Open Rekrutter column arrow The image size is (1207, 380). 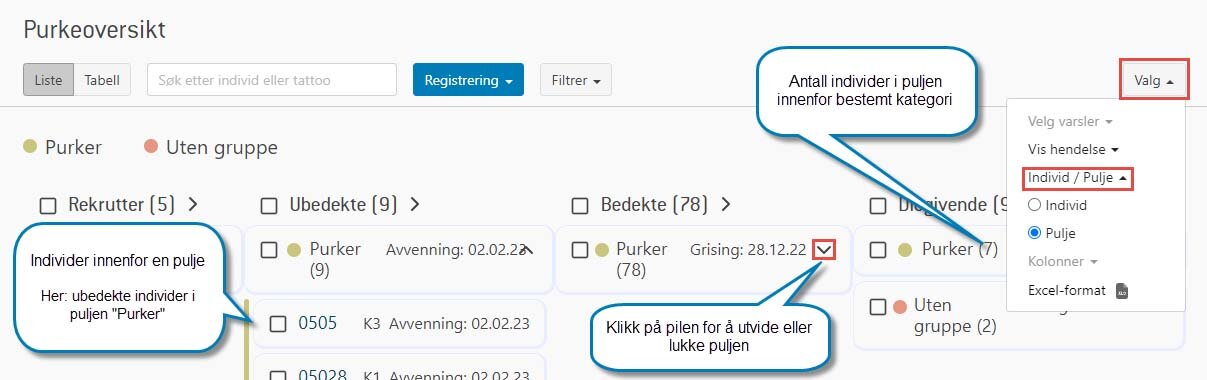pos(193,205)
